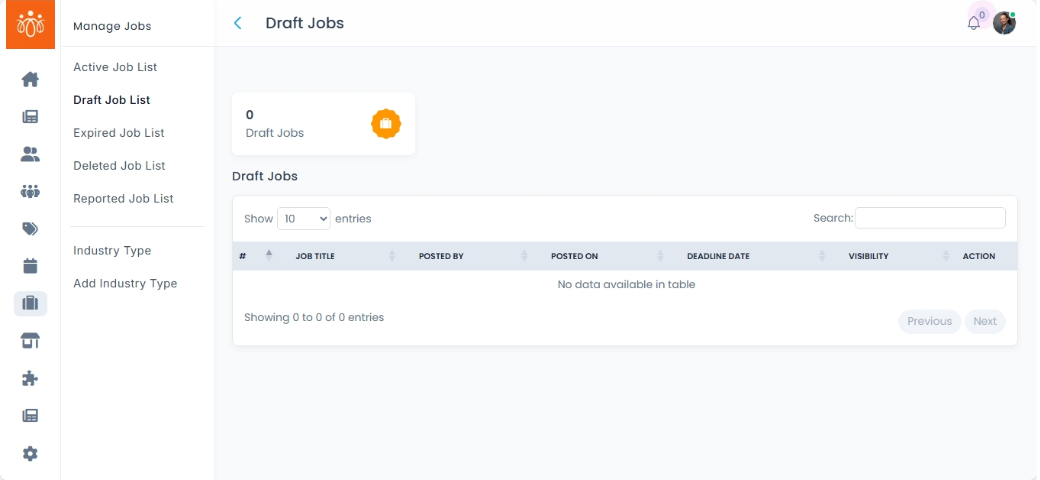Open the settings gear icon
Screen dimensions: 1040x480
pyautogui.click(x=30, y=454)
